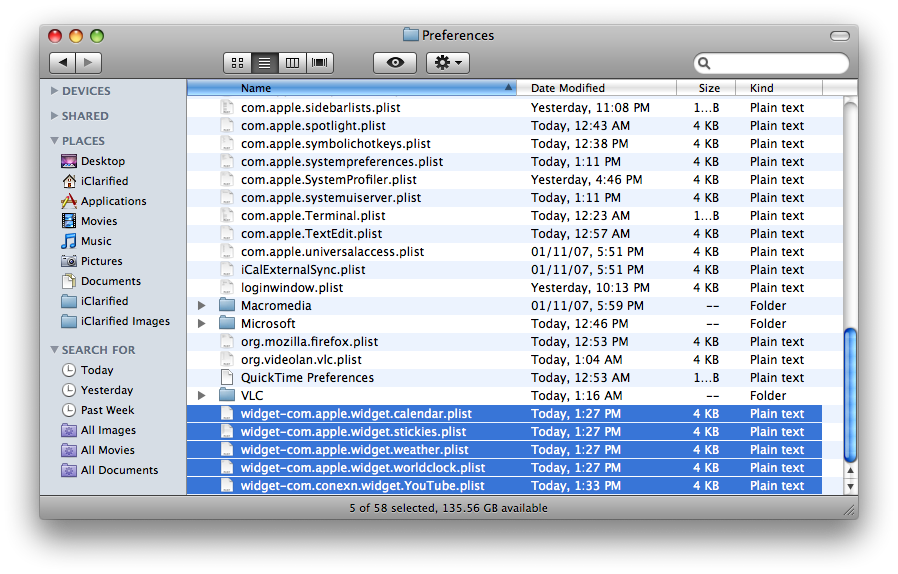
Task: Switch to icon view mode
Action: [237, 63]
